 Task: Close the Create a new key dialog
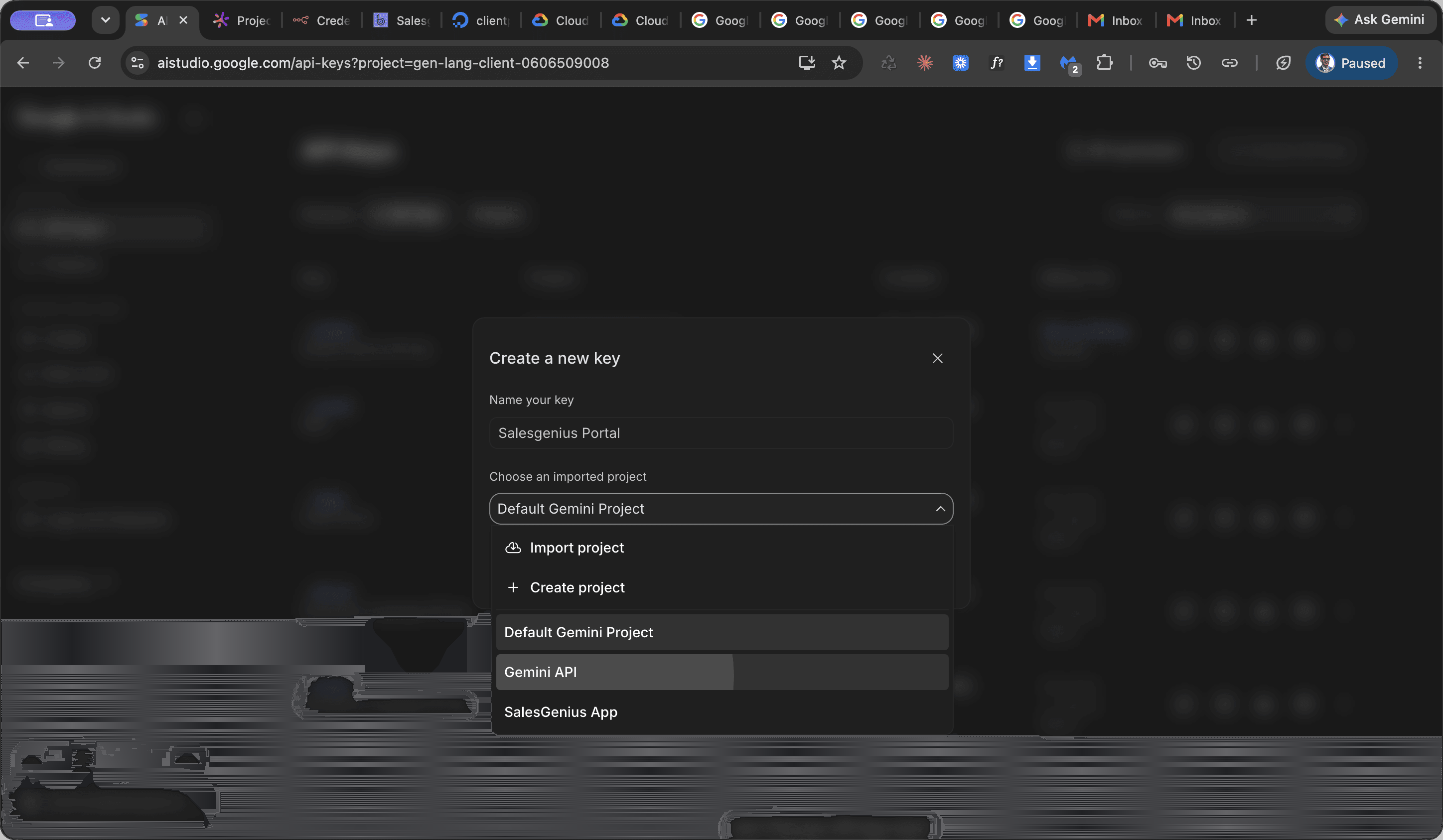coord(937,358)
